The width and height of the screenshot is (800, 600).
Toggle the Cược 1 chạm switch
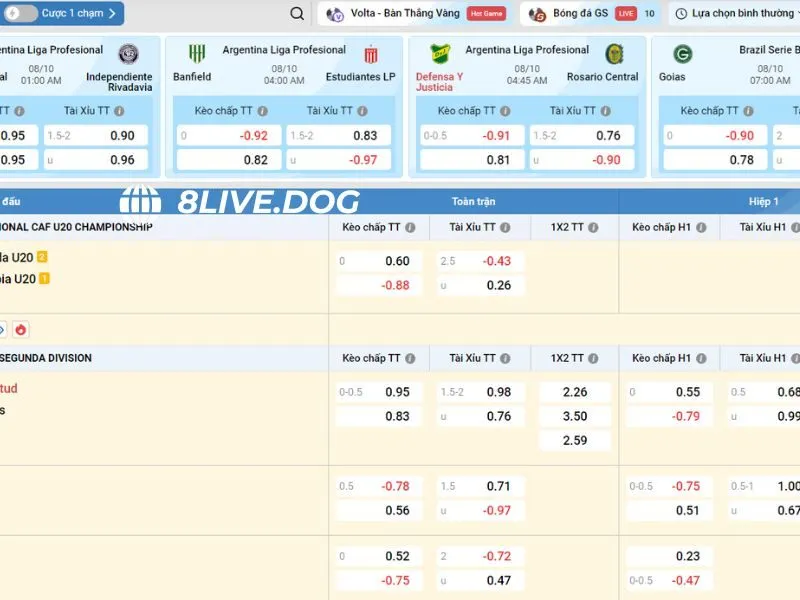(21, 14)
